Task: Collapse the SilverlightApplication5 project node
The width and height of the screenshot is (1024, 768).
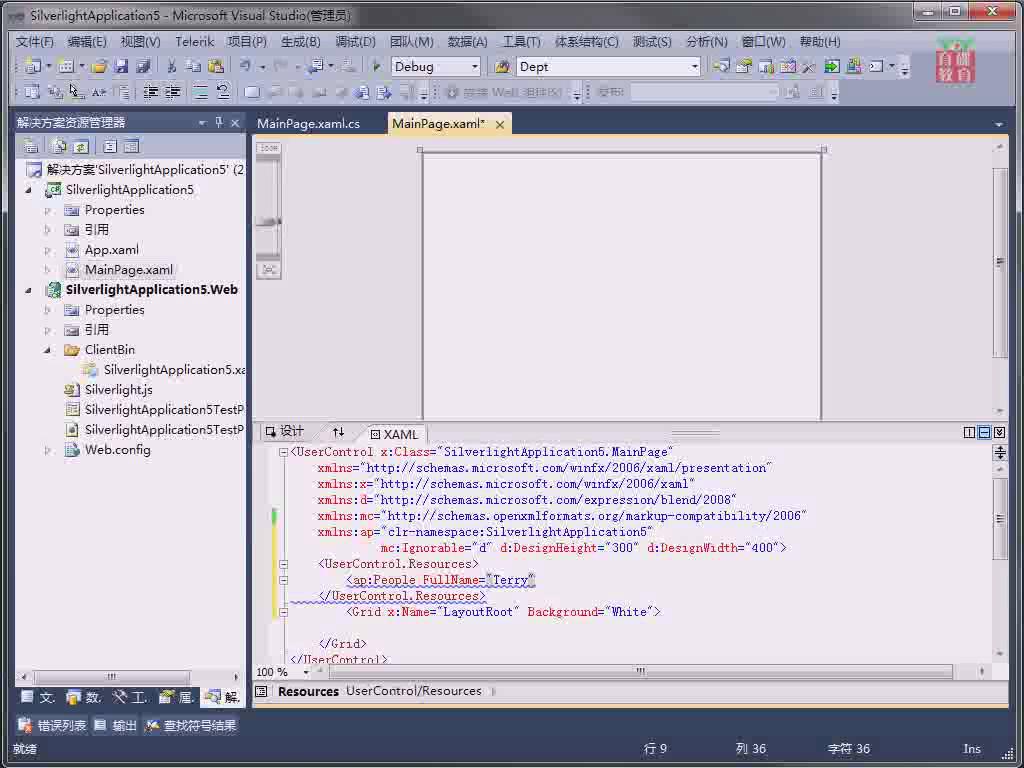Action: (29, 190)
